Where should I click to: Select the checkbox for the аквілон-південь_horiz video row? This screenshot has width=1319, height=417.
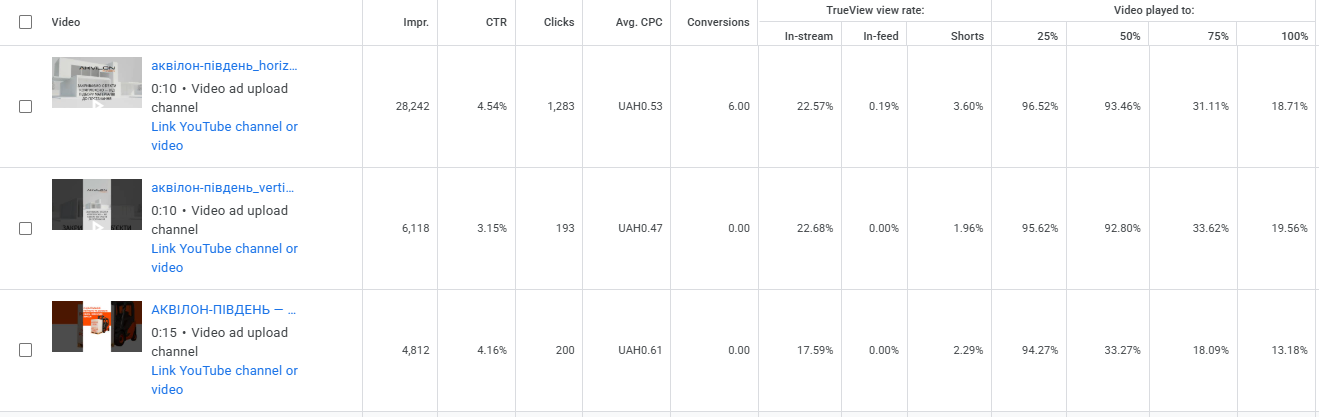pos(25,106)
